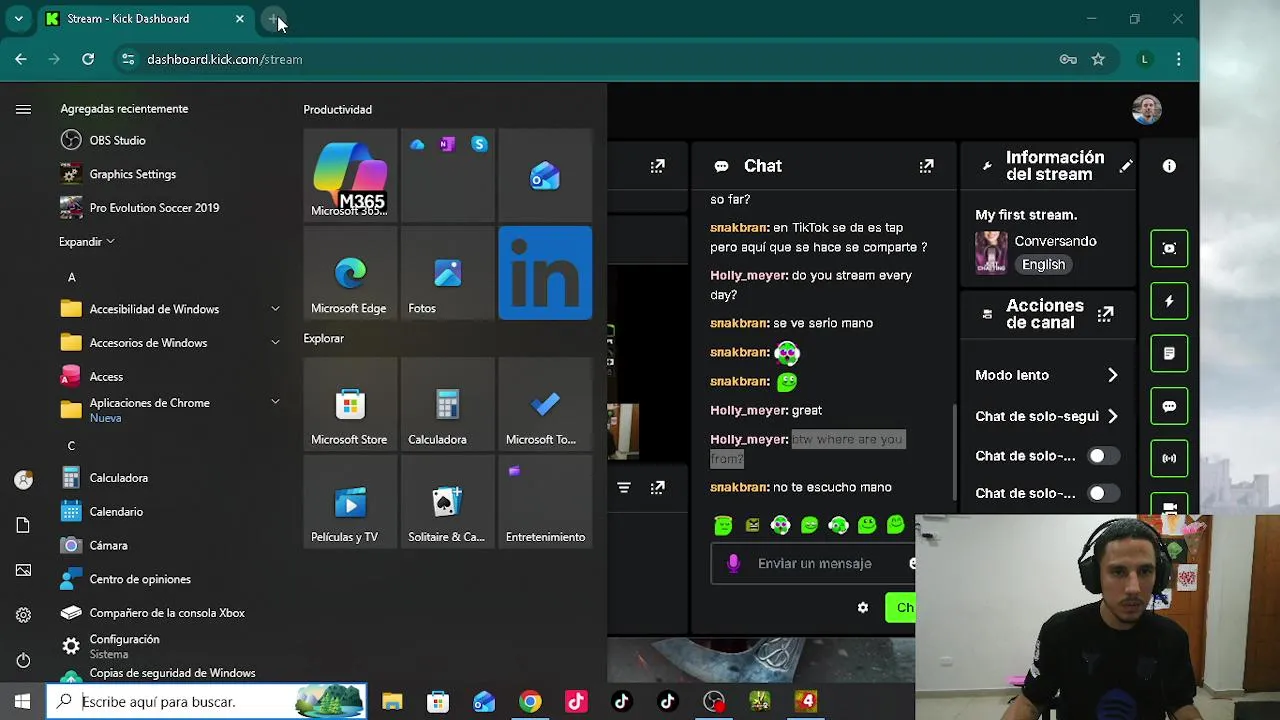Click the Windows taskbar search box

tap(206, 702)
